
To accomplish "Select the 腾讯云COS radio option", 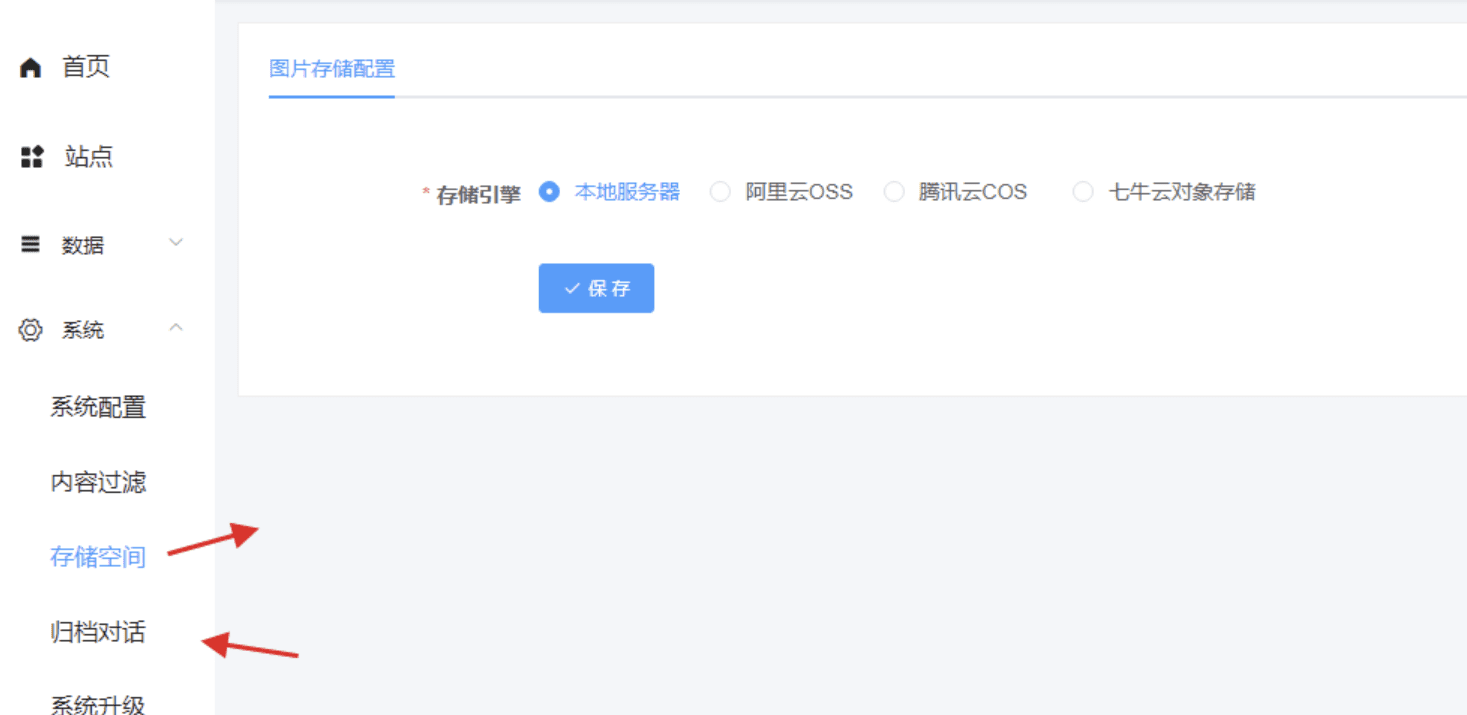I will 894,192.
